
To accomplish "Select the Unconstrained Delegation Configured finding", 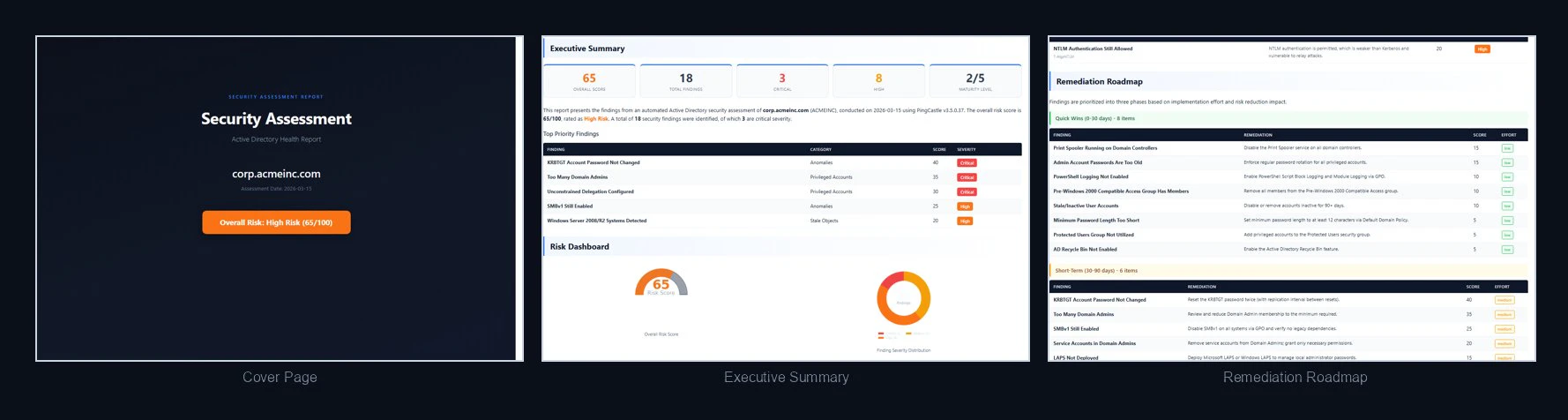I will tap(782, 191).
